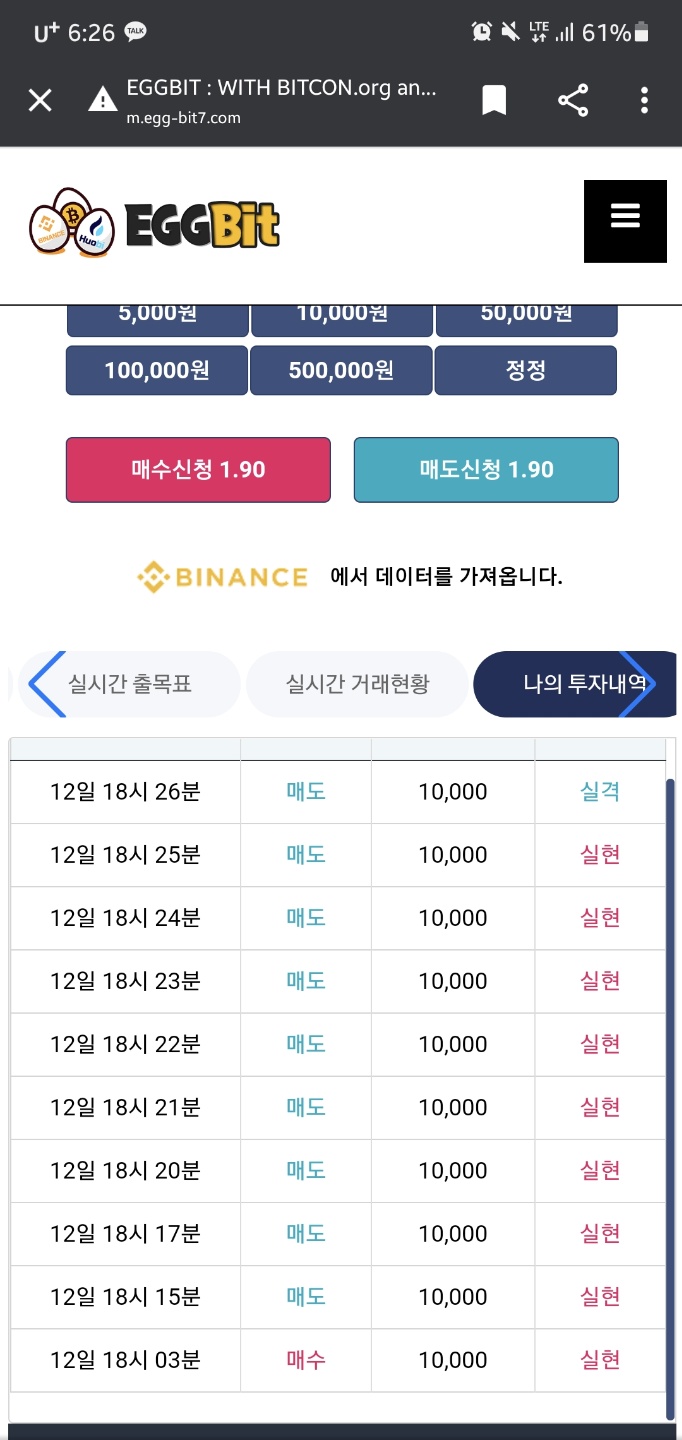Close the browser tab with X
Image resolution: width=682 pixels, height=1440 pixels.
[x=40, y=100]
